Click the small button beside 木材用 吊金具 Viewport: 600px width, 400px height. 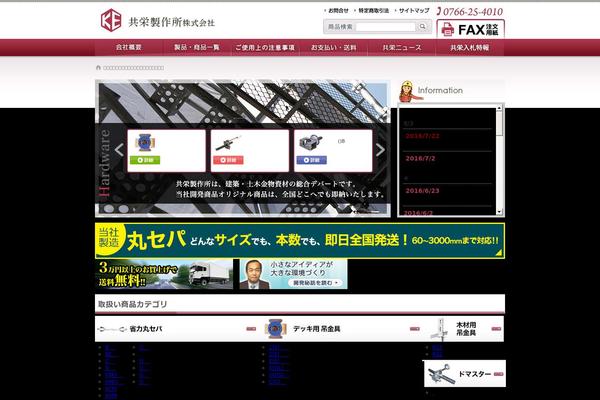point(496,329)
